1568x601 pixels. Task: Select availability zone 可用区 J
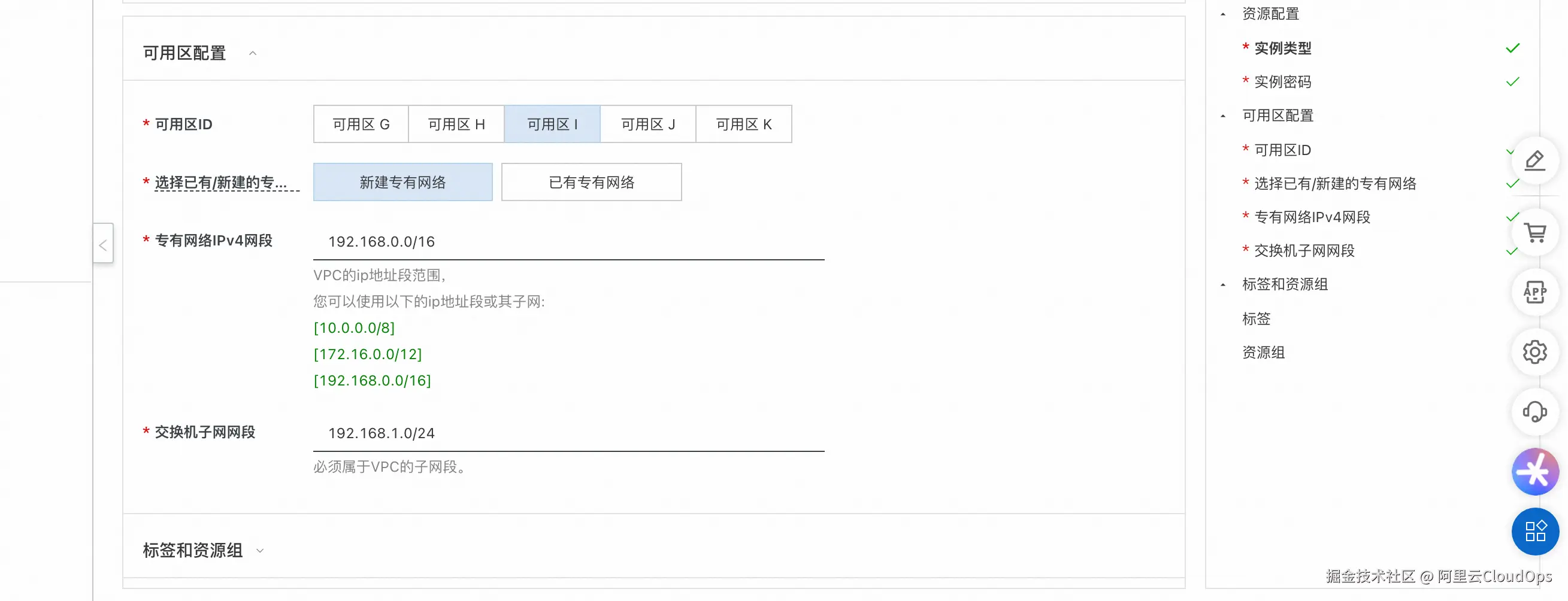click(647, 124)
